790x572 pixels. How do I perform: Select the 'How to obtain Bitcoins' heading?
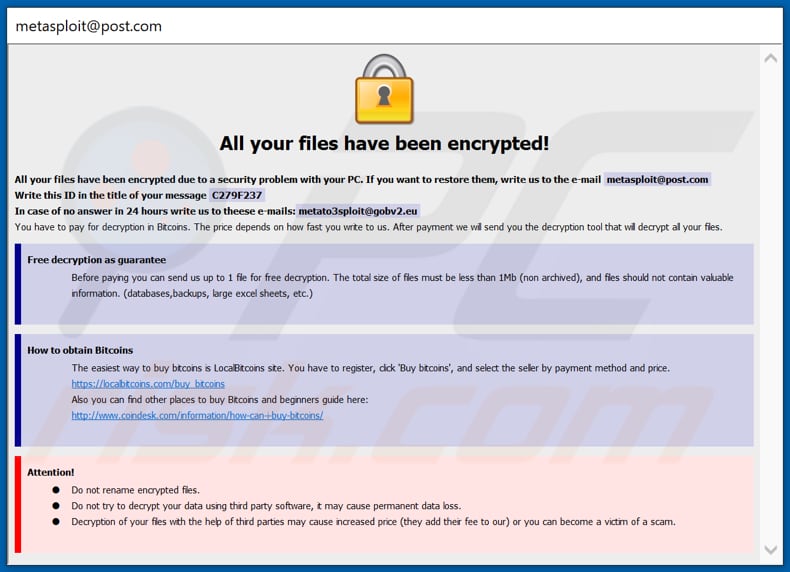click(80, 350)
